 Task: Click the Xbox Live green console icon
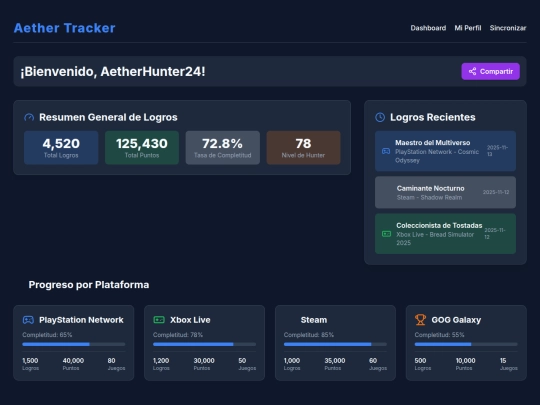[x=159, y=320]
